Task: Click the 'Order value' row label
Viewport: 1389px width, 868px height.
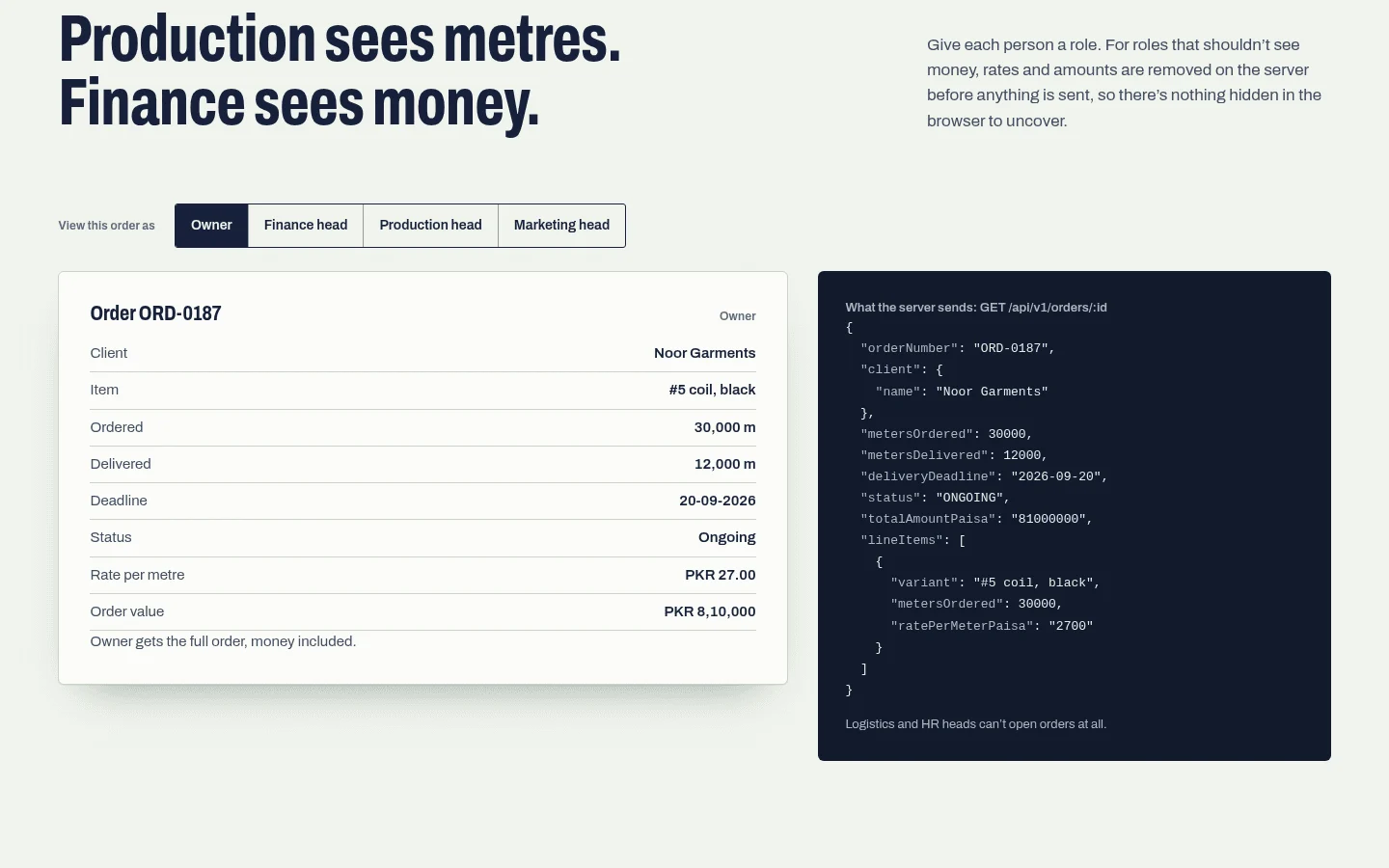Action: 127,611
